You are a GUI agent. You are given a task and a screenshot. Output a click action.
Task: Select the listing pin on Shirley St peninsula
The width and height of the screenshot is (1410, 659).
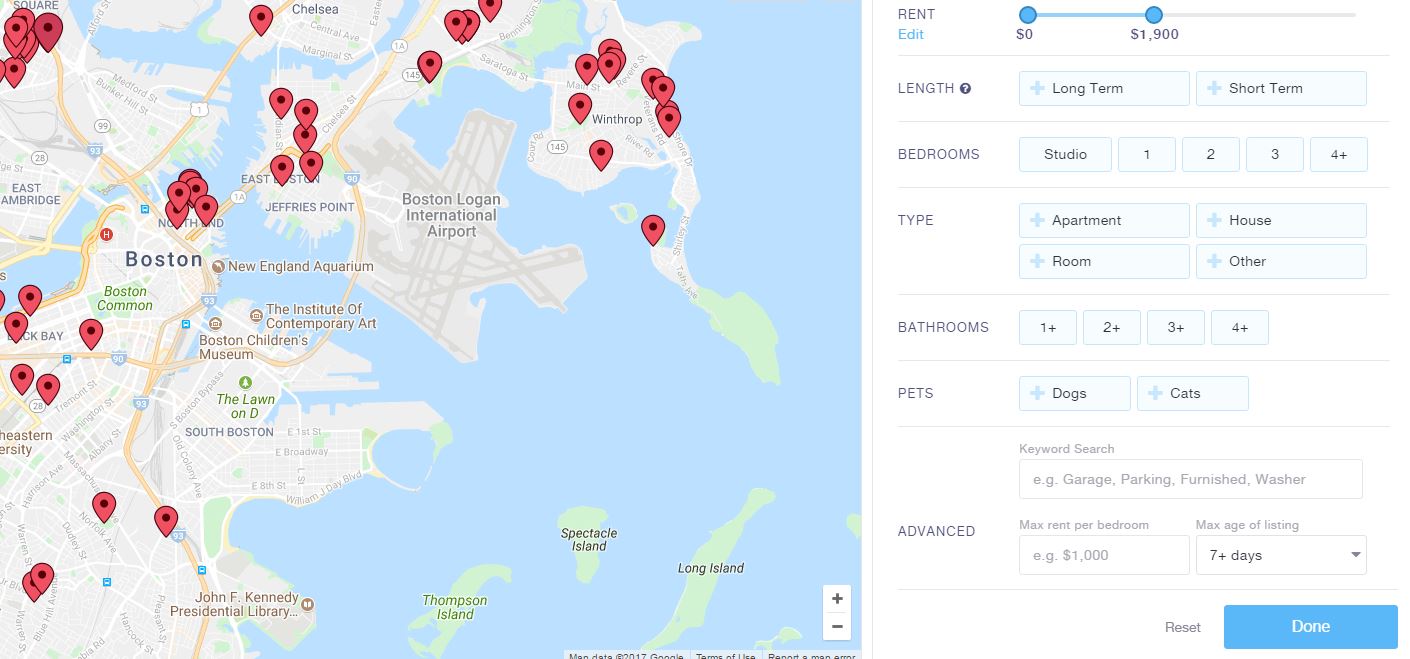[x=653, y=230]
